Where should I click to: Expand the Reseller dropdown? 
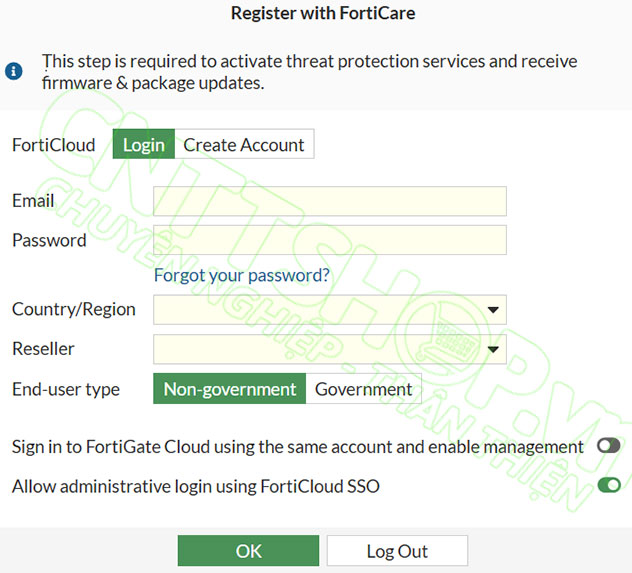click(330, 349)
